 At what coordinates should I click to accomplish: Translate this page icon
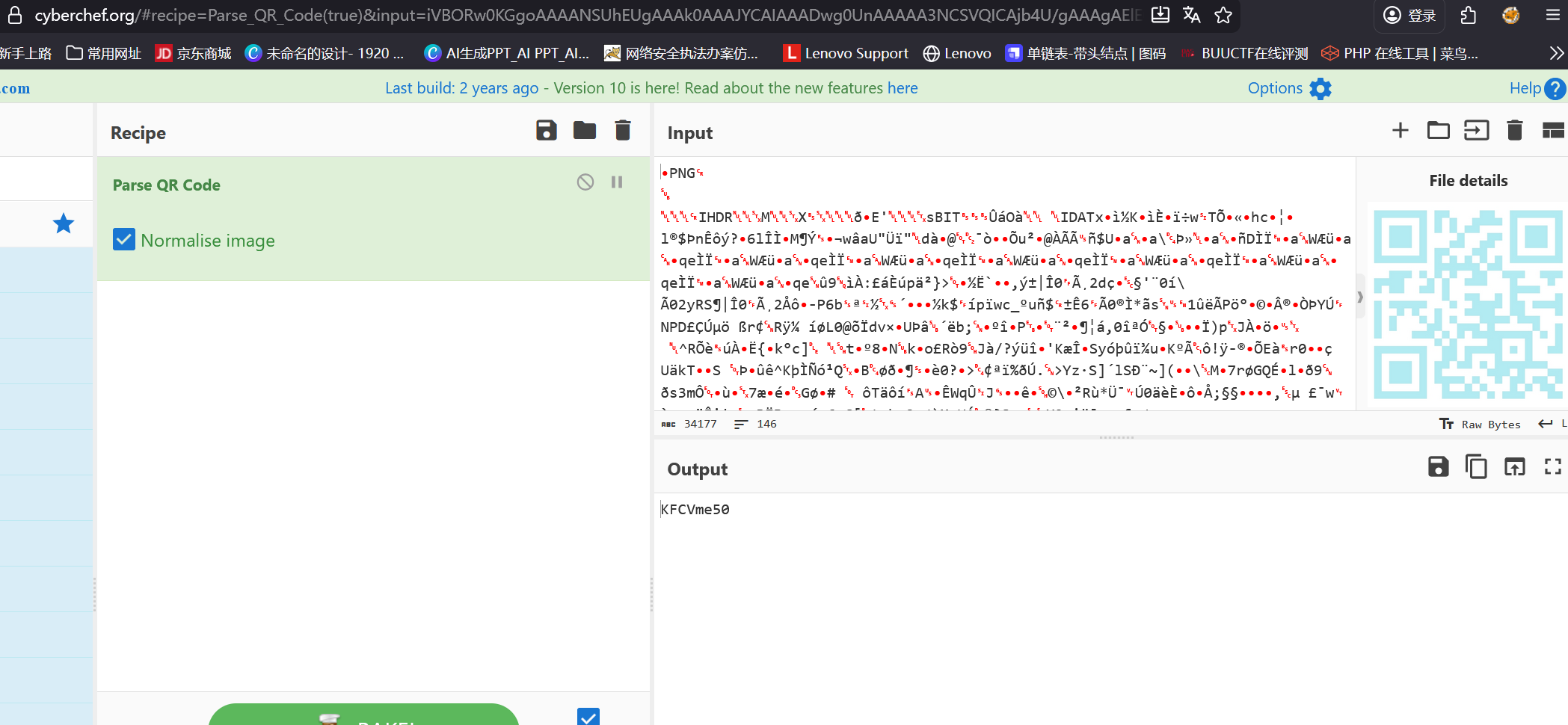click(x=1192, y=15)
